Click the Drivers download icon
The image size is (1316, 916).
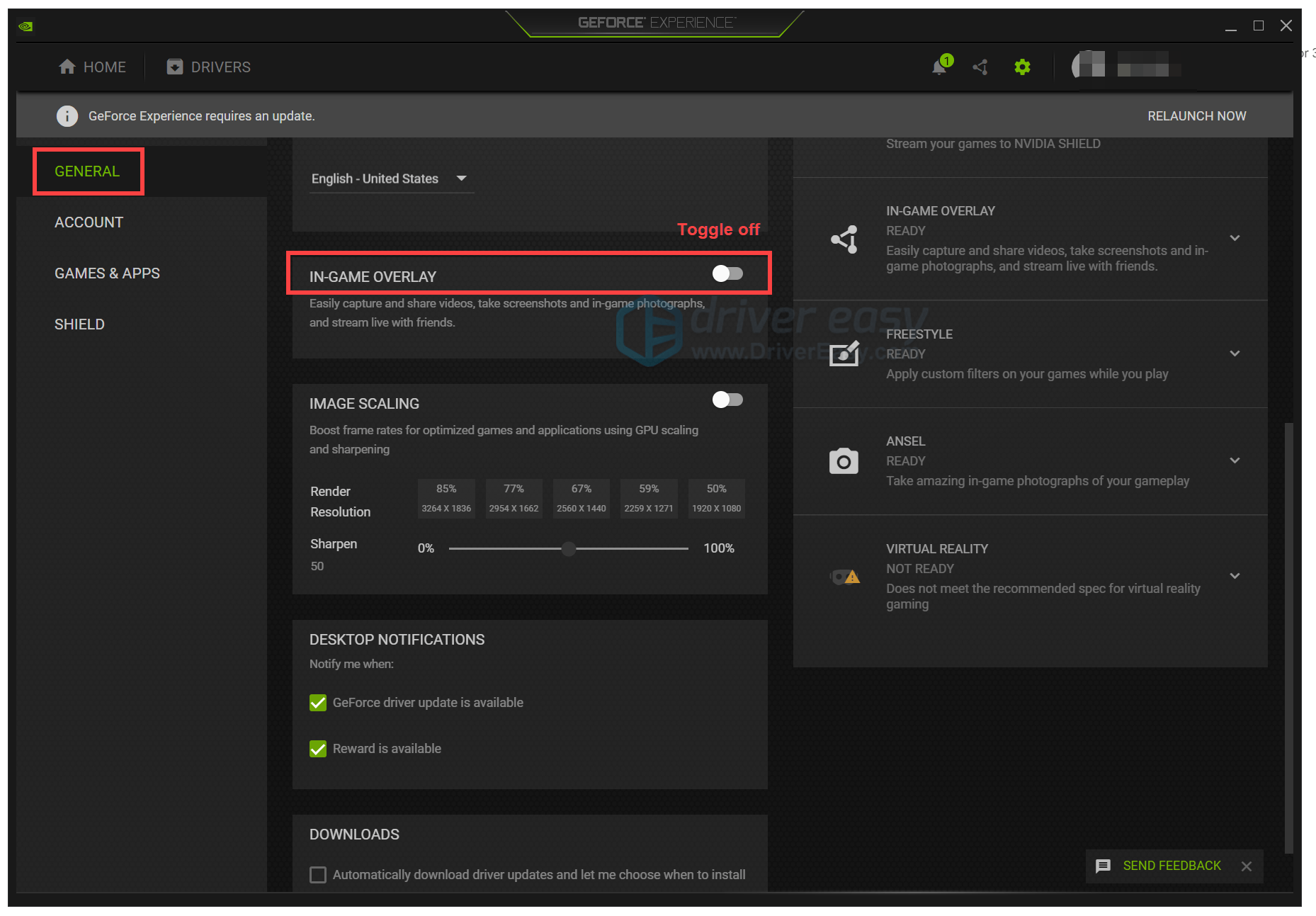click(x=174, y=66)
